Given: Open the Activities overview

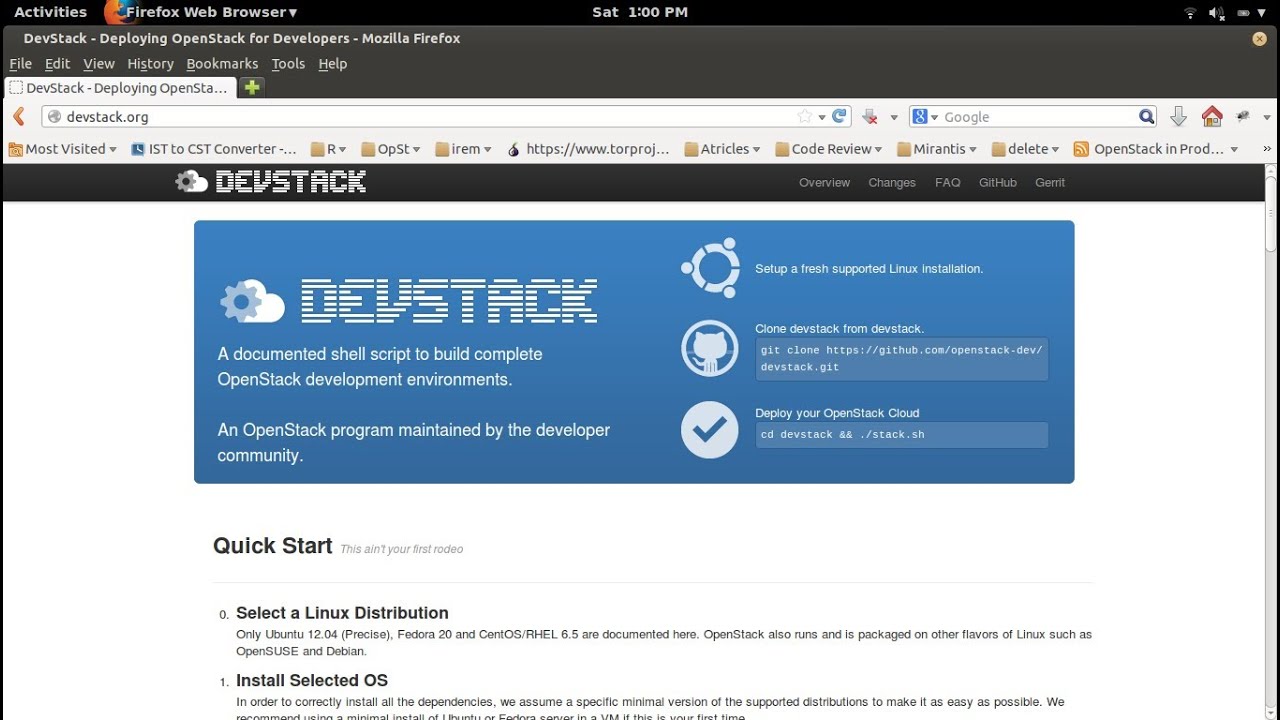Looking at the screenshot, I should pyautogui.click(x=50, y=12).
